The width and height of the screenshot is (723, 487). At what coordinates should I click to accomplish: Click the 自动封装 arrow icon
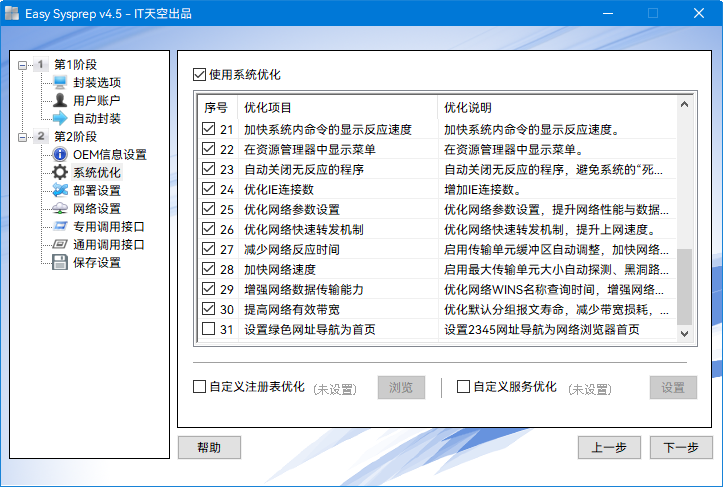60,118
